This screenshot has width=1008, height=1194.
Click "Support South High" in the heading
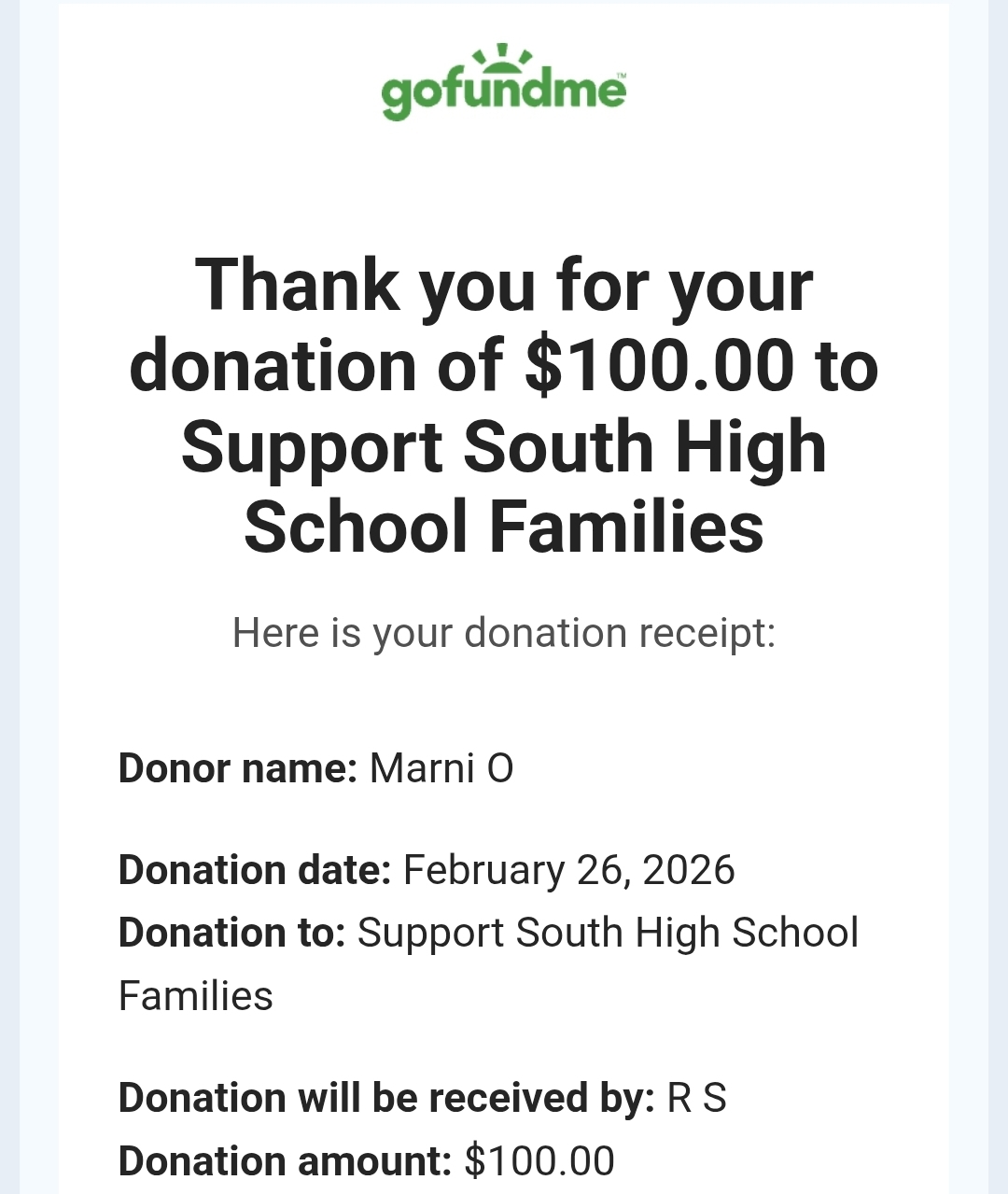point(504,446)
